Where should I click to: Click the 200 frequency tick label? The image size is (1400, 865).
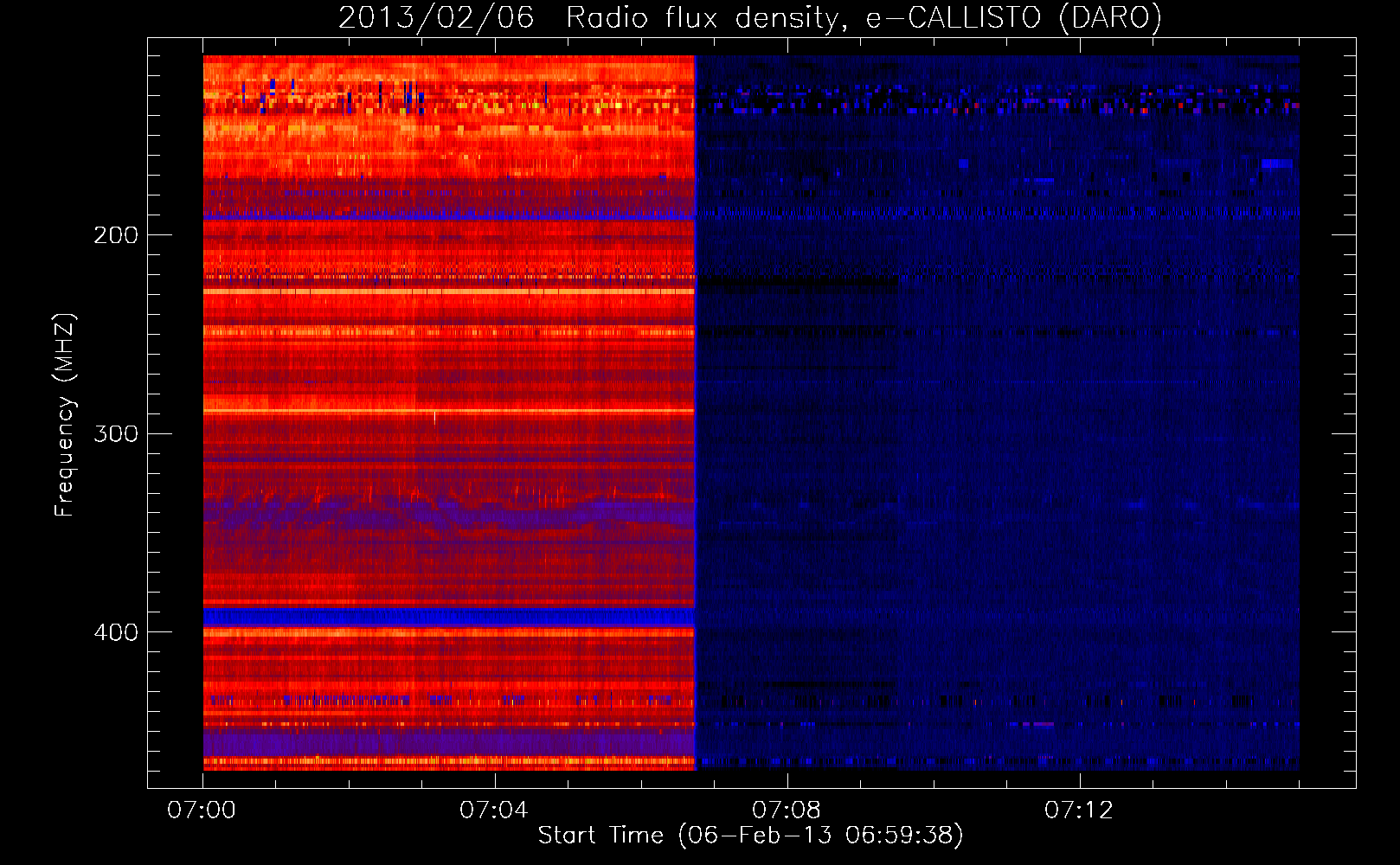click(116, 235)
